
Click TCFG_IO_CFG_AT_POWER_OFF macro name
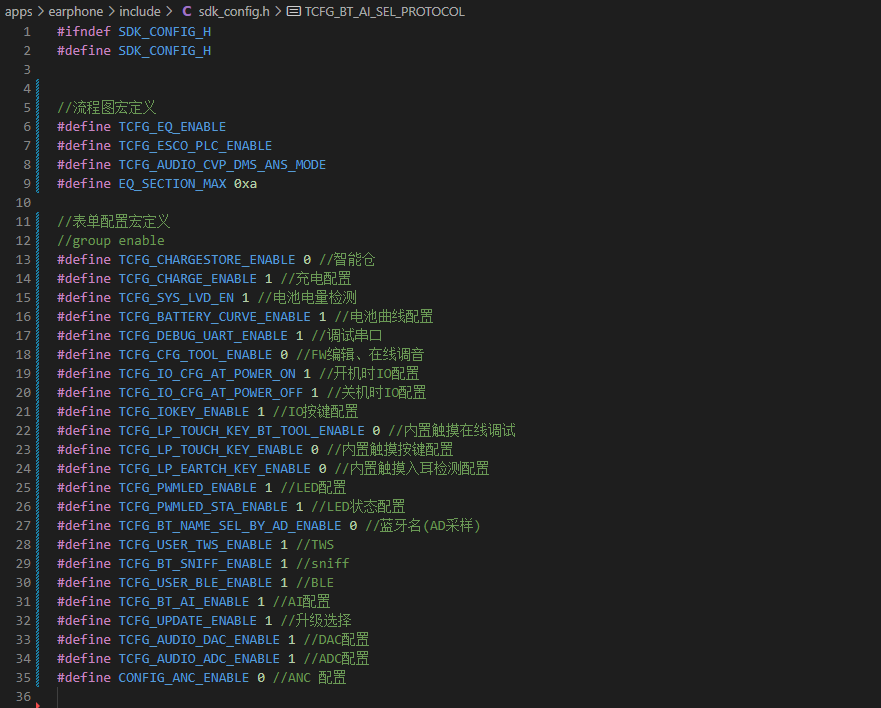(x=211, y=393)
